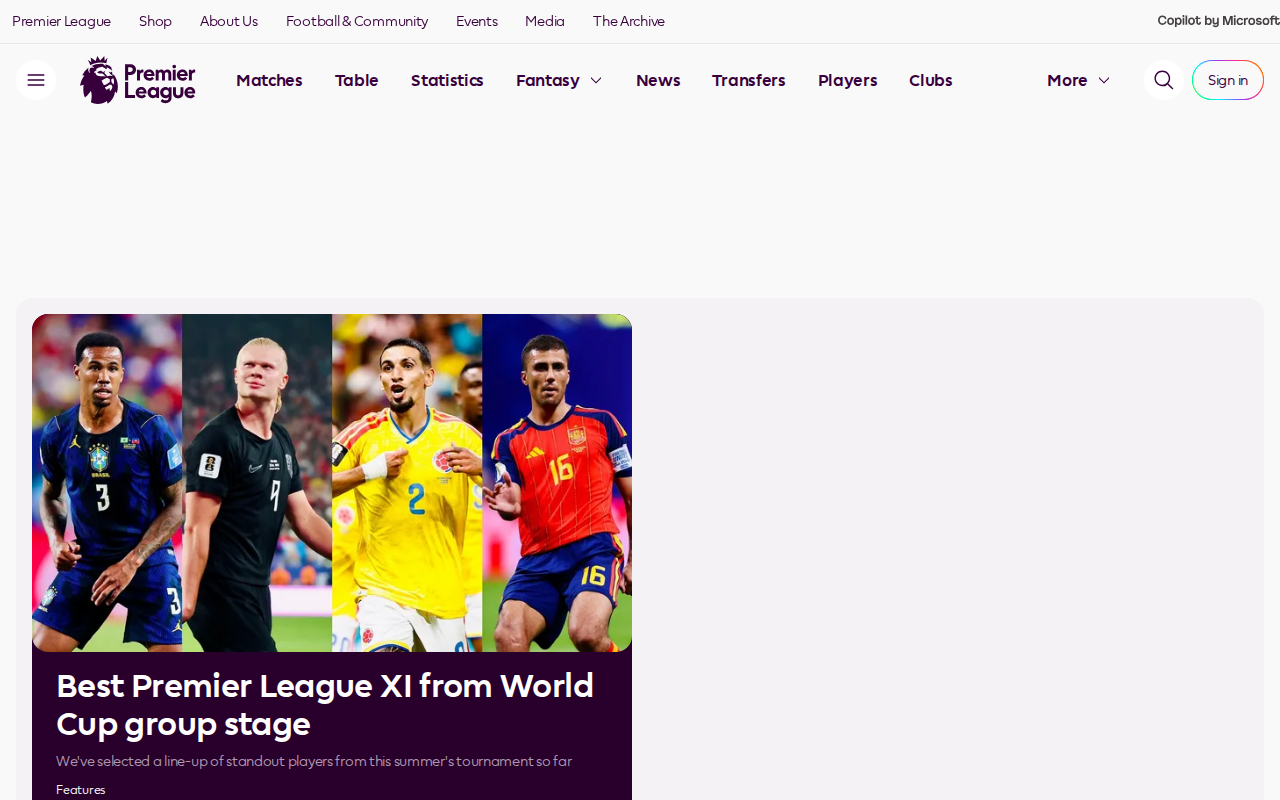Open the Table page
Image resolution: width=1280 pixels, height=800 pixels.
tap(357, 80)
